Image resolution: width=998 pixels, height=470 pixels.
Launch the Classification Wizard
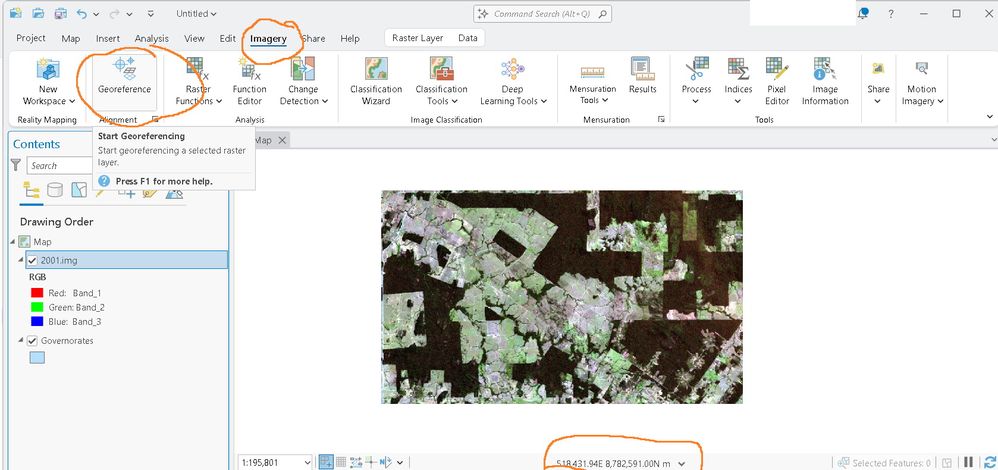click(x=376, y=82)
